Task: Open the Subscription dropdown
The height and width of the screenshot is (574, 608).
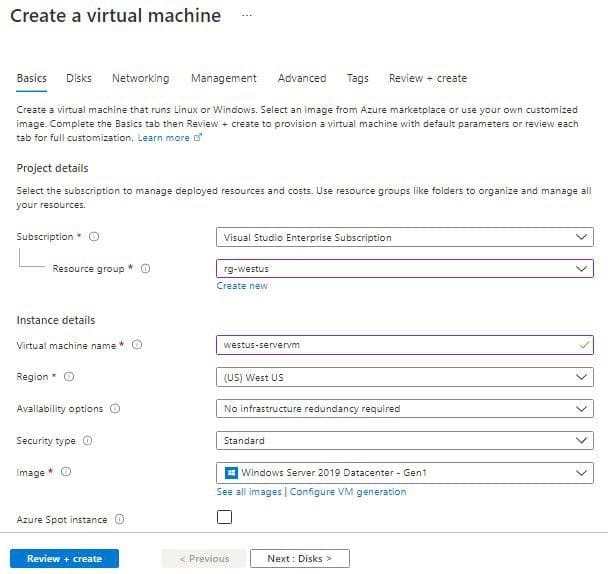Action: pos(404,237)
